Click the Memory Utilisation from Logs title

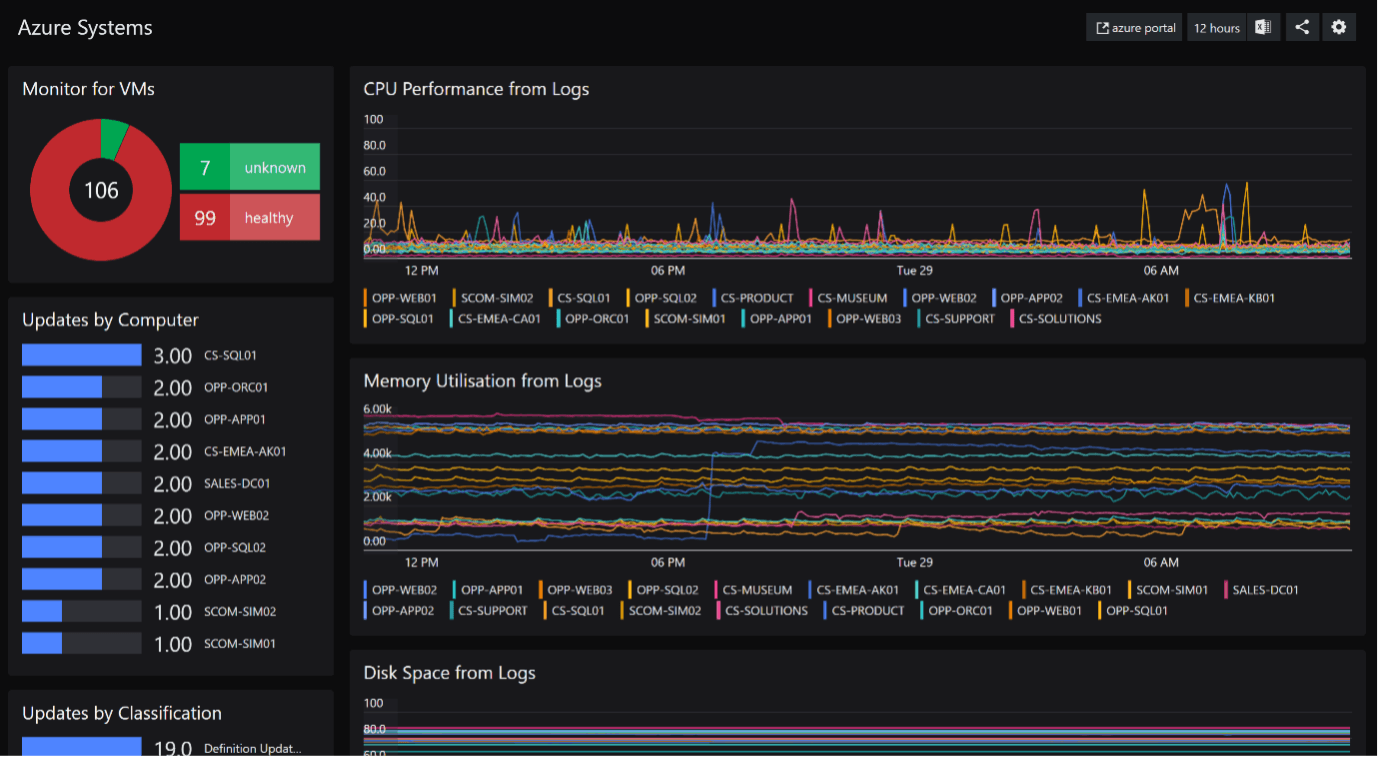(482, 381)
